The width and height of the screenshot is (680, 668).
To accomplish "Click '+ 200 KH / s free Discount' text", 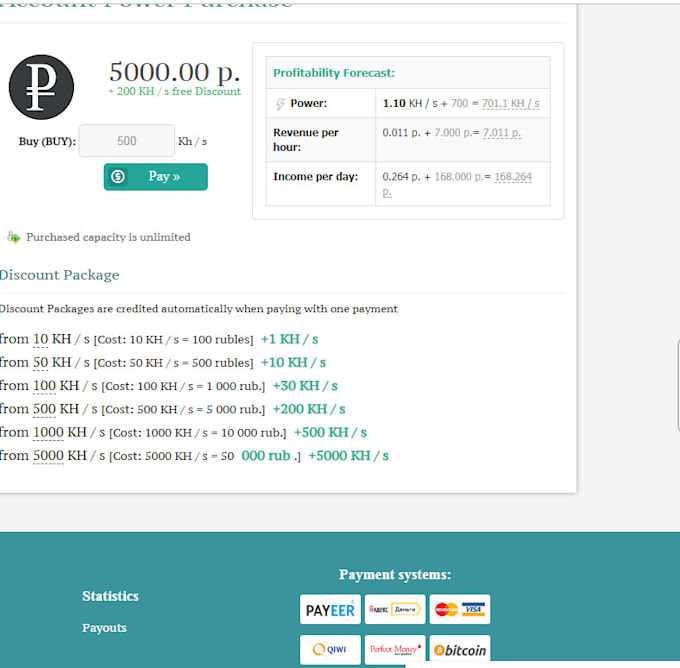I will 174,91.
